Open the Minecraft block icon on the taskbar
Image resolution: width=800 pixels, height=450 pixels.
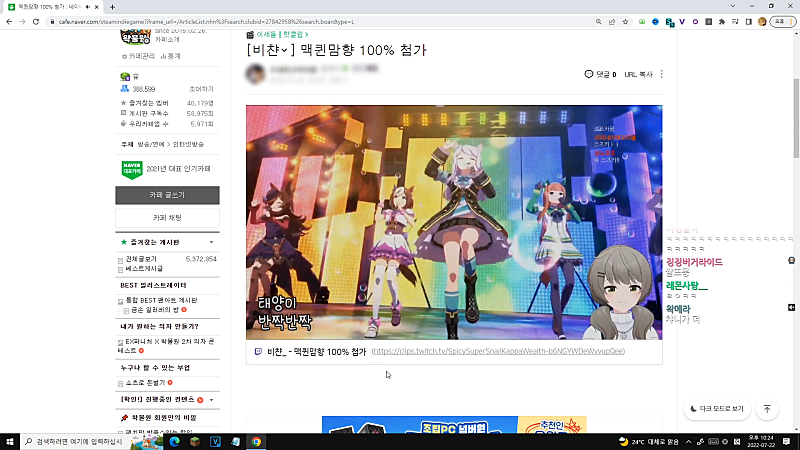pyautogui.click(x=195, y=441)
